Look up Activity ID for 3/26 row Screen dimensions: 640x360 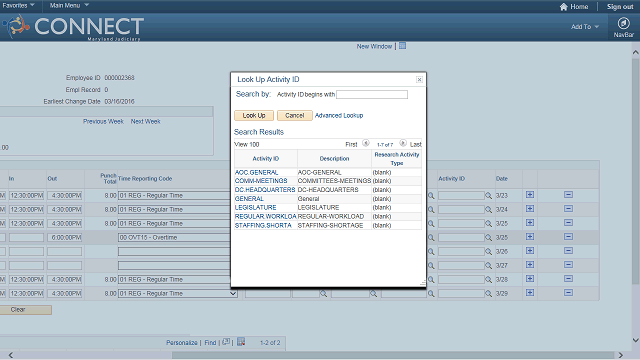[488, 252]
